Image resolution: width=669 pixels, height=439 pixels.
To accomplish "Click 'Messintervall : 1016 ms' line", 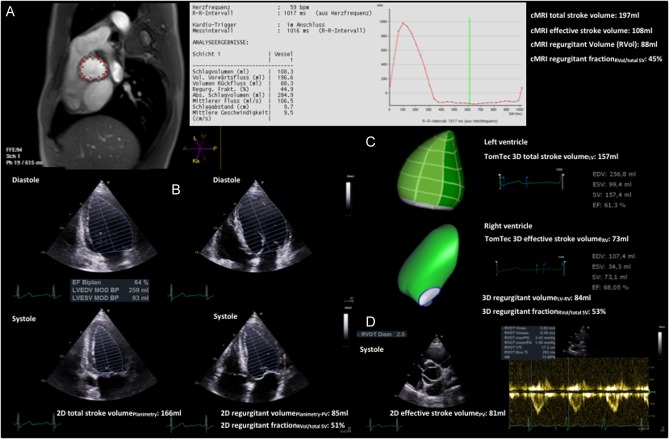I will pos(278,31).
